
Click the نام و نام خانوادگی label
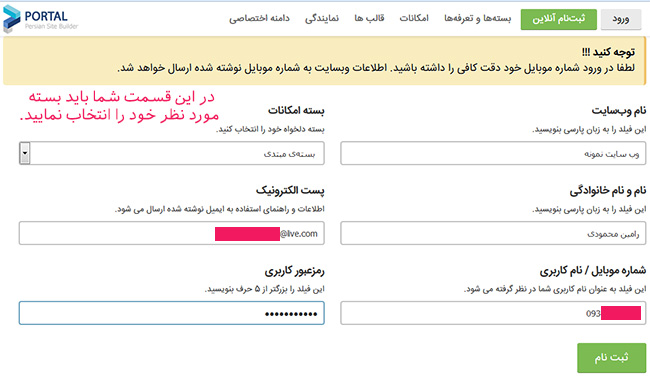click(608, 190)
